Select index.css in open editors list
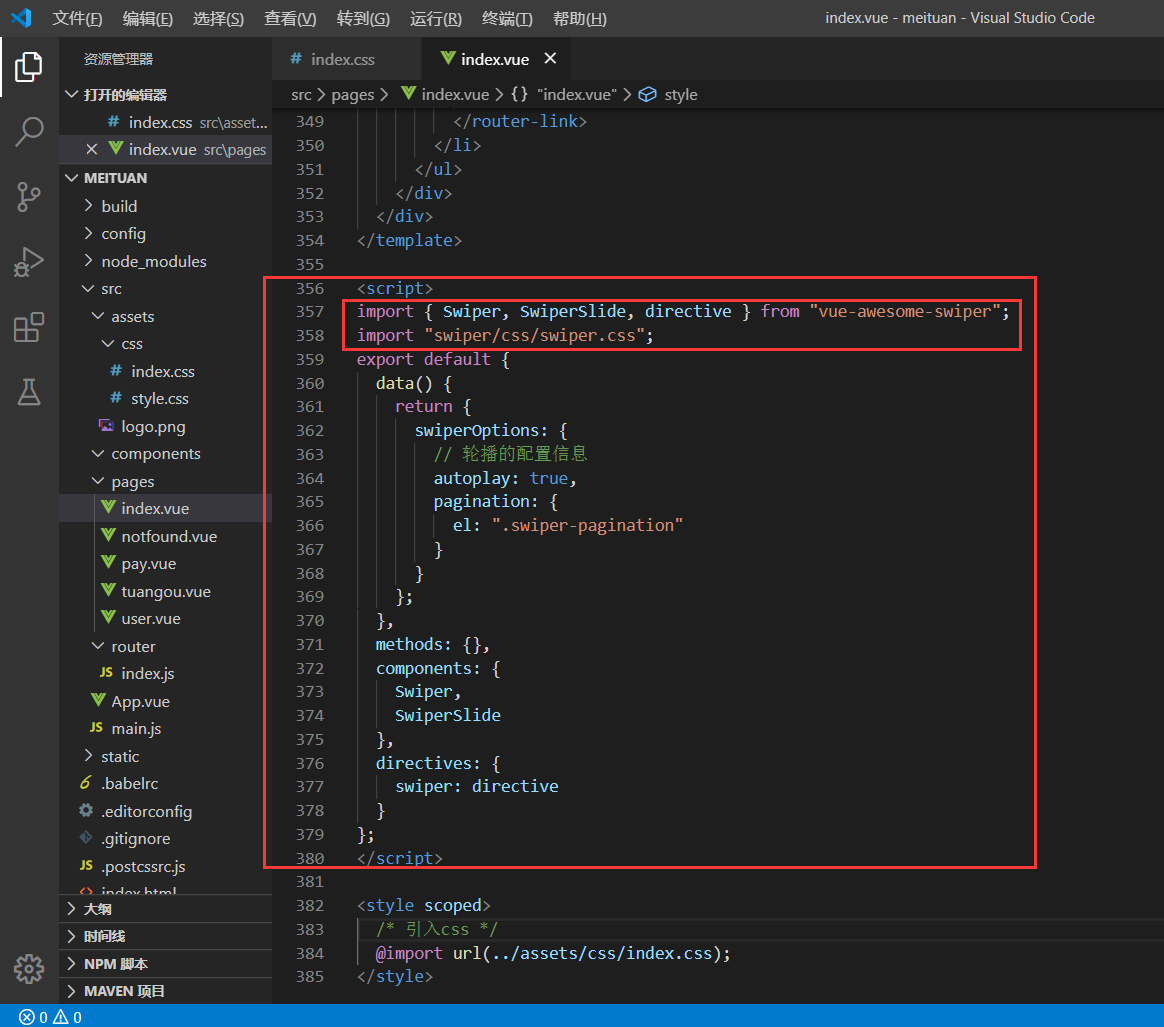The image size is (1164, 1027). tap(166, 122)
